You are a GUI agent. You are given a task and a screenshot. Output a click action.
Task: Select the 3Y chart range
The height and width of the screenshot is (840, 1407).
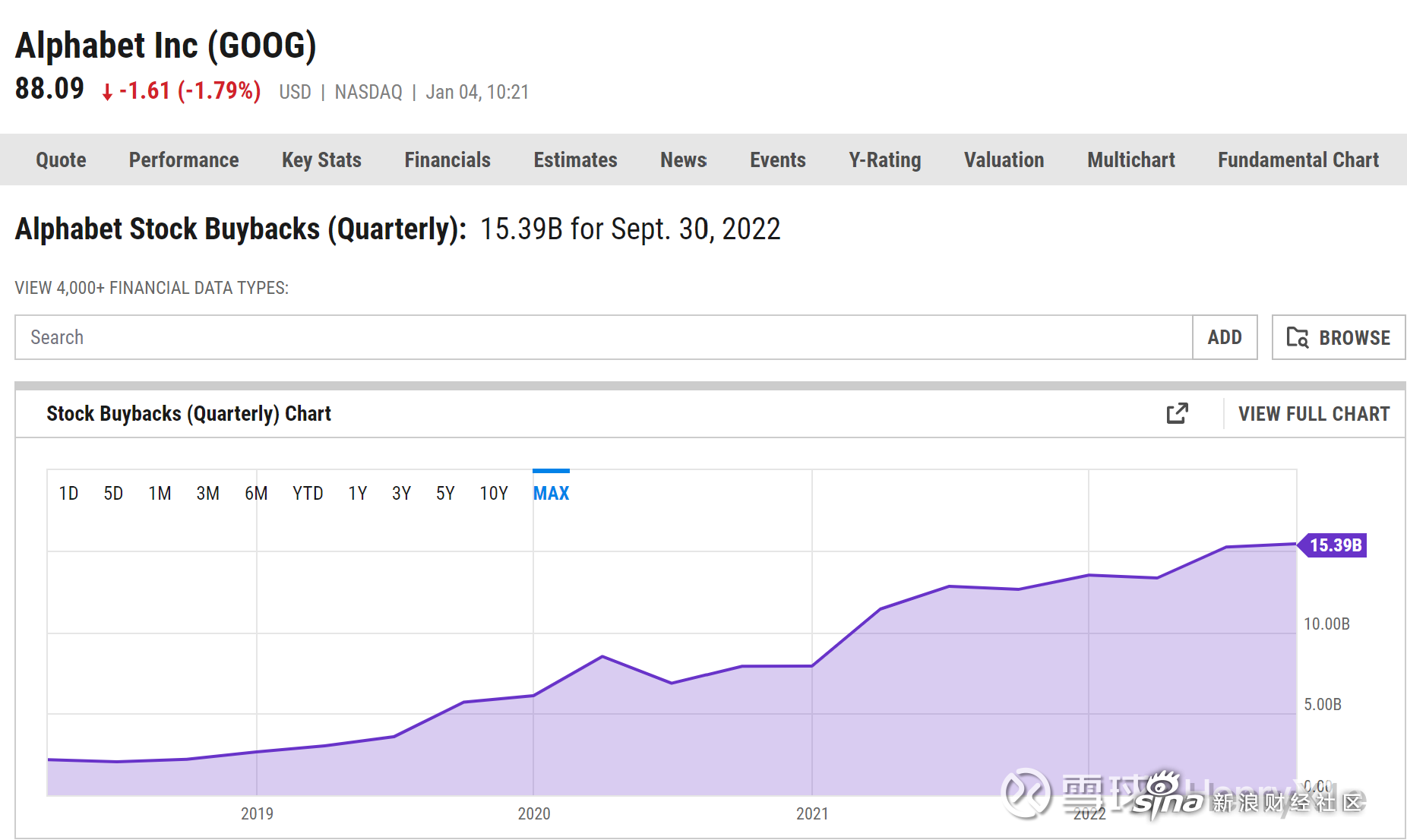click(x=401, y=494)
